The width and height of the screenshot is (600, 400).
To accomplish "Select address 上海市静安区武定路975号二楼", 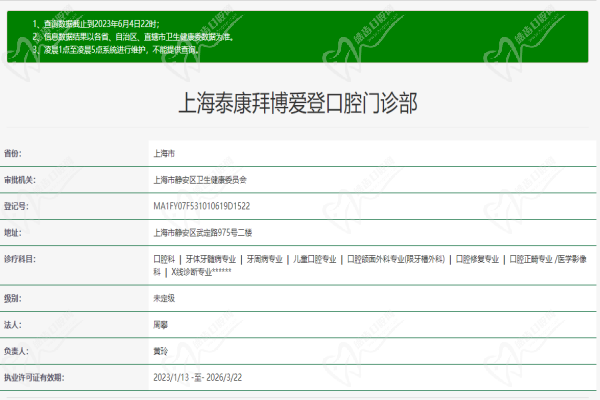I will (203, 233).
